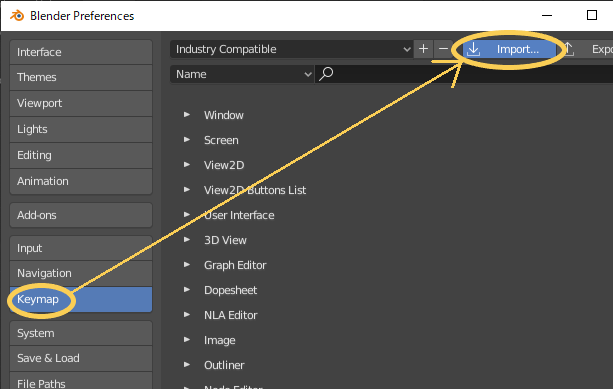Click the Screen label text

pos(221,140)
